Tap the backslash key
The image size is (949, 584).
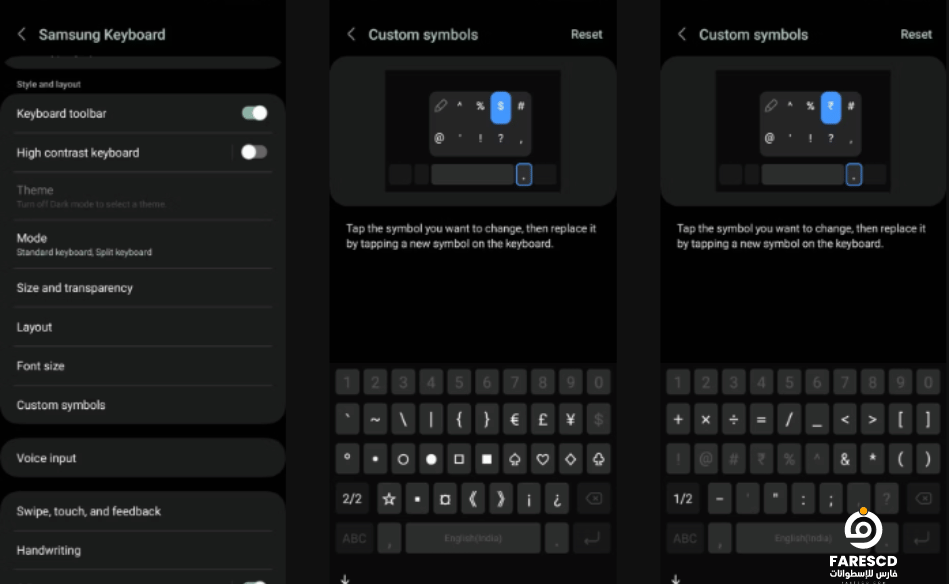click(x=403, y=419)
